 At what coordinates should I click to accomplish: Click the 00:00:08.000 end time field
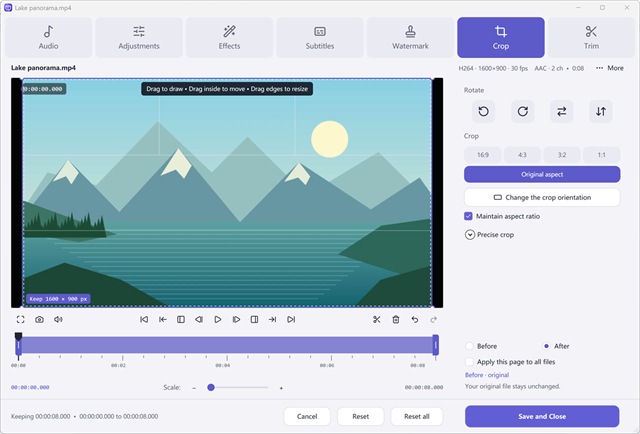click(424, 387)
